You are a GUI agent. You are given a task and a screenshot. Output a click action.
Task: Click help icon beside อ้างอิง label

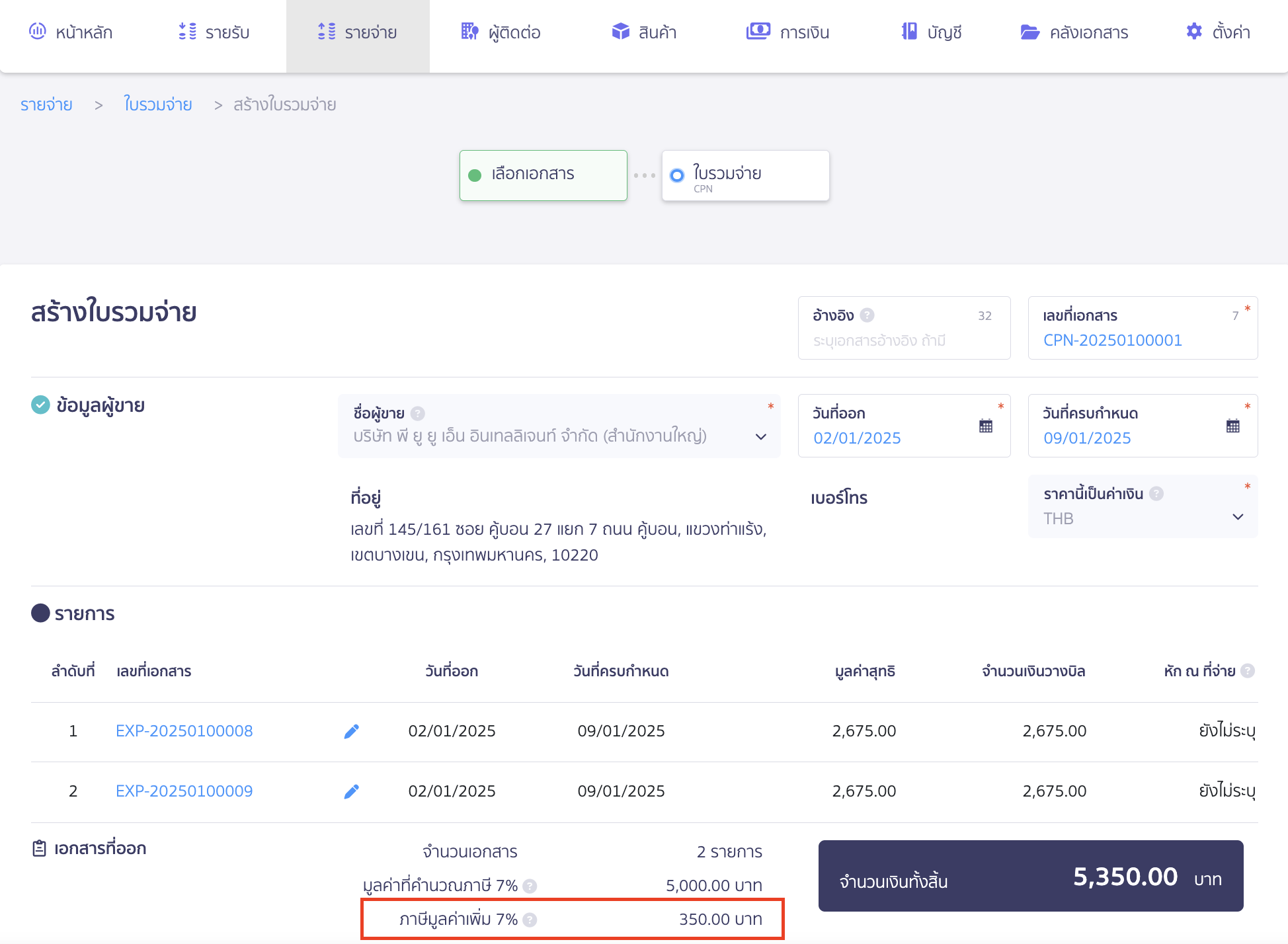867,315
